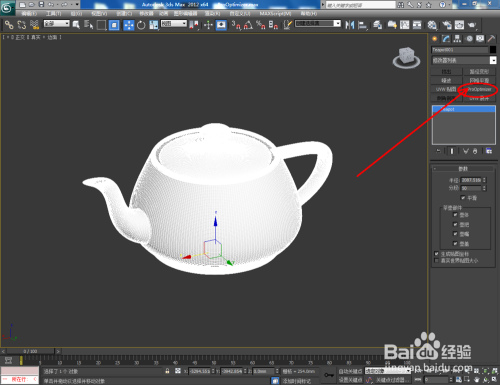Toggle the 生成贴图坐标 checkbox
This screenshot has width=500, height=385.
tap(436, 254)
